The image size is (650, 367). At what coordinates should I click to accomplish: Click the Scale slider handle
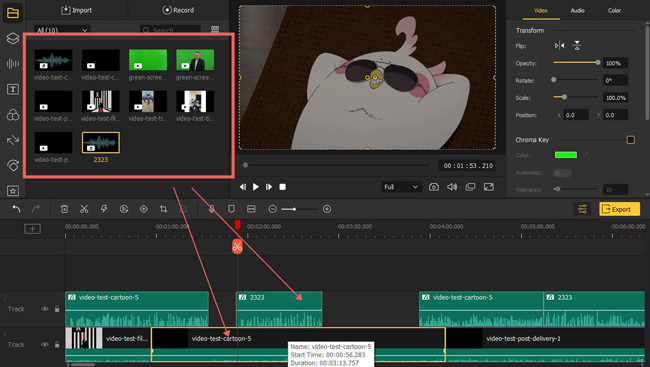tap(564, 97)
